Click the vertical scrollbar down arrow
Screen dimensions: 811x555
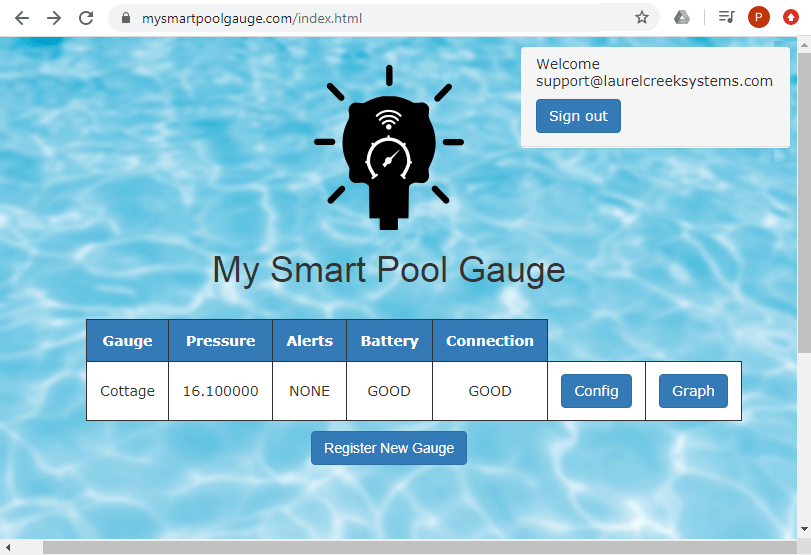point(804,529)
